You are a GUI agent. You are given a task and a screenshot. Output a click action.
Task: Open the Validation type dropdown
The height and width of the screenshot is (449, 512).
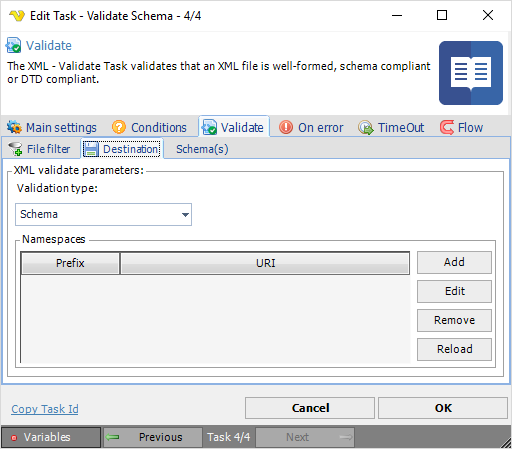click(103, 214)
